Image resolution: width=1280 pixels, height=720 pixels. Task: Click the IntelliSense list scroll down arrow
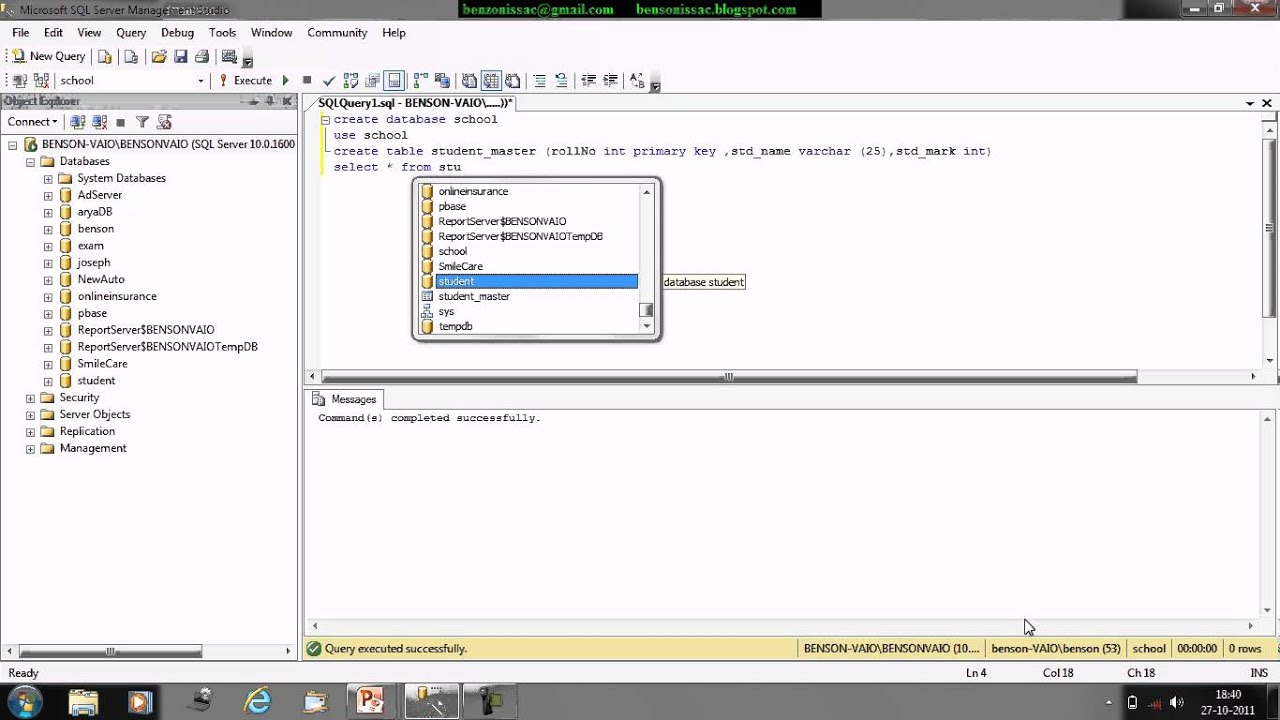pos(647,326)
